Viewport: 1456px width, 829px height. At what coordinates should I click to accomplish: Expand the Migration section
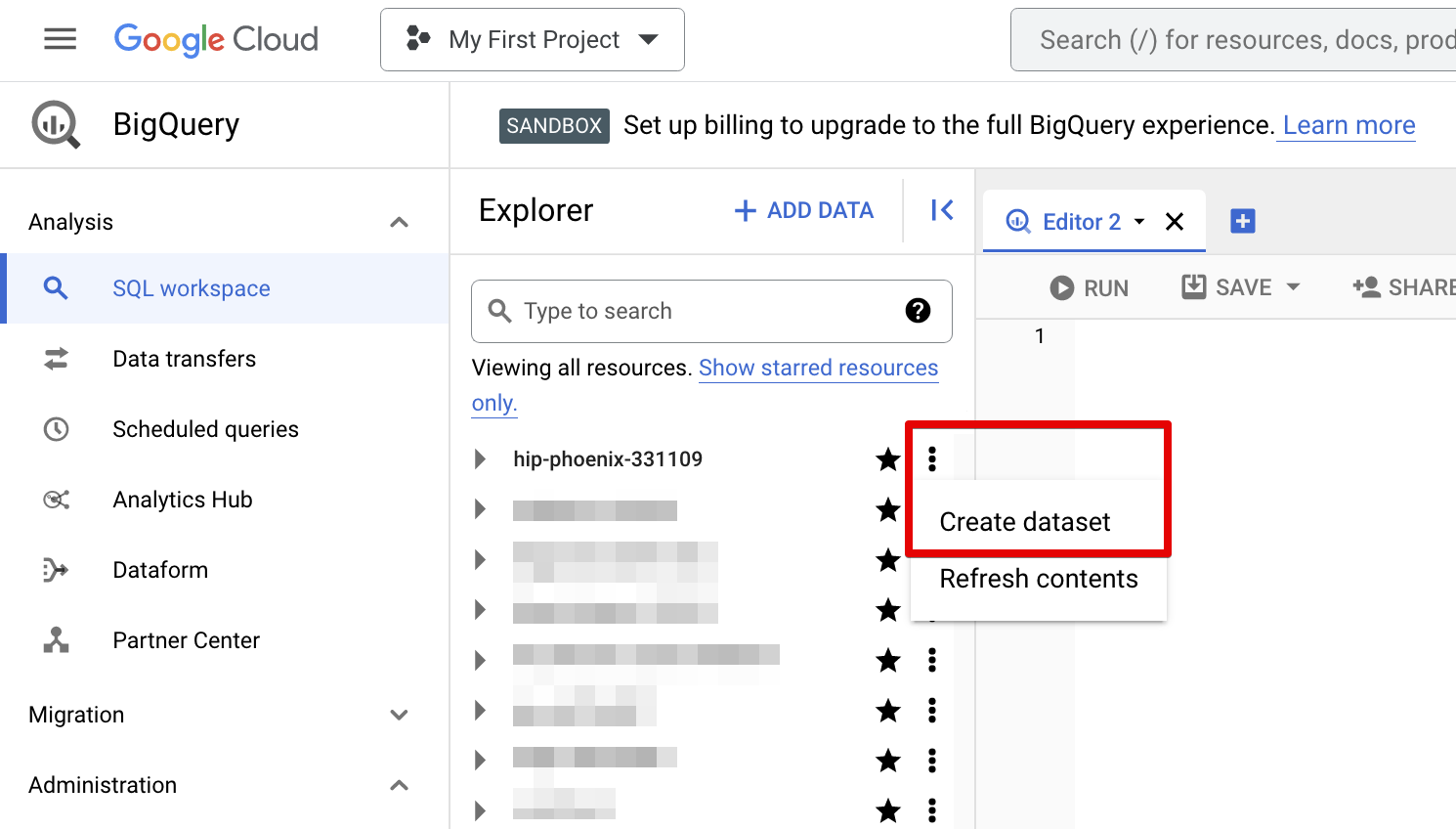(399, 715)
